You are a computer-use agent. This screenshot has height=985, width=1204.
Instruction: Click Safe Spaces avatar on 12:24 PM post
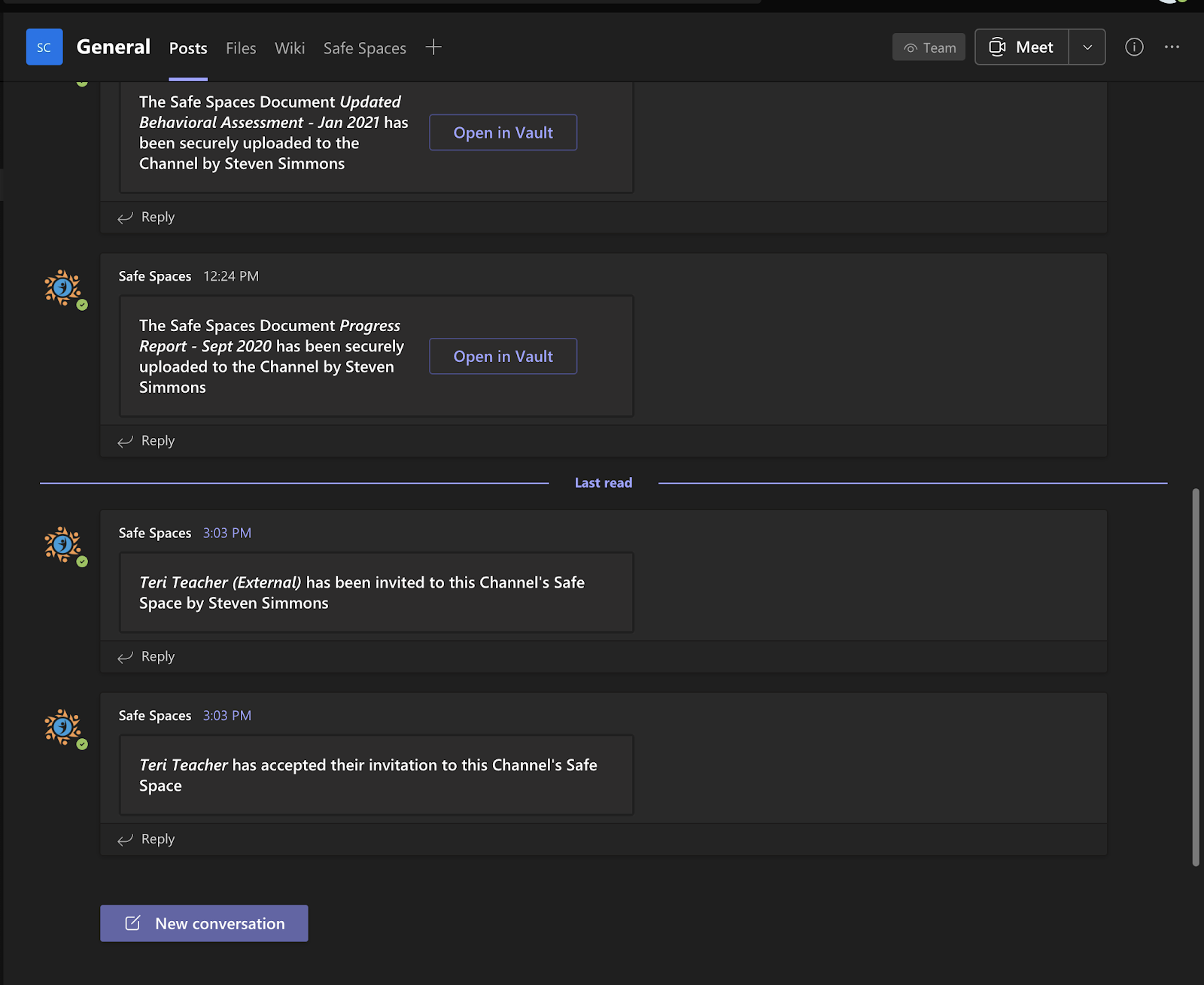(x=63, y=288)
